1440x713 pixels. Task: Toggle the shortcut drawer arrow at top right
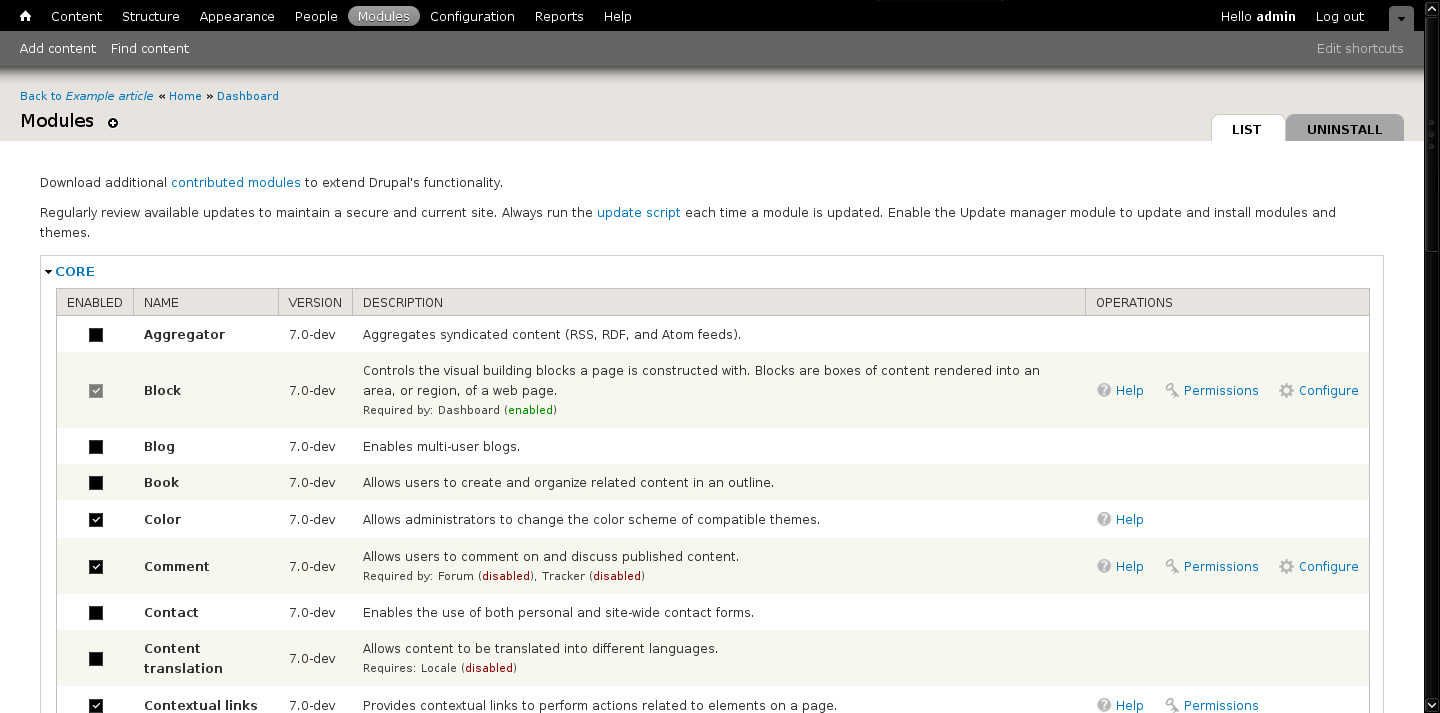[1401, 18]
